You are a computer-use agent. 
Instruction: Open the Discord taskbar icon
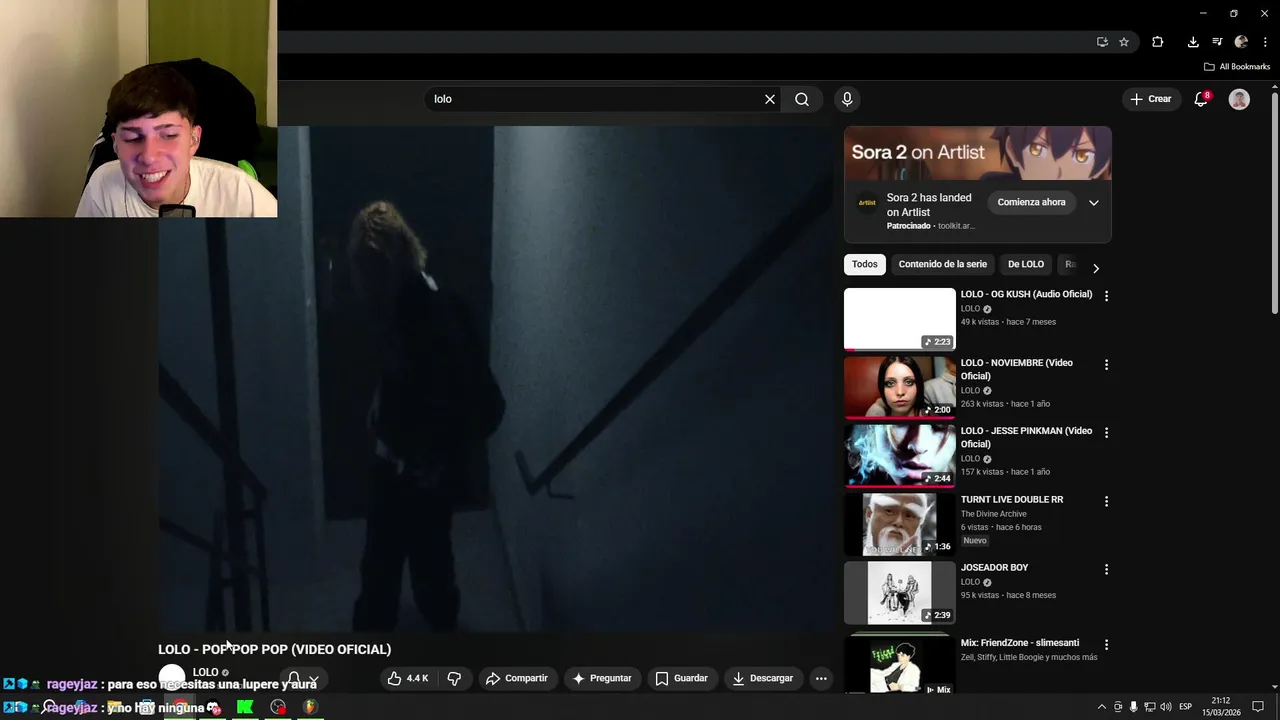click(x=213, y=707)
